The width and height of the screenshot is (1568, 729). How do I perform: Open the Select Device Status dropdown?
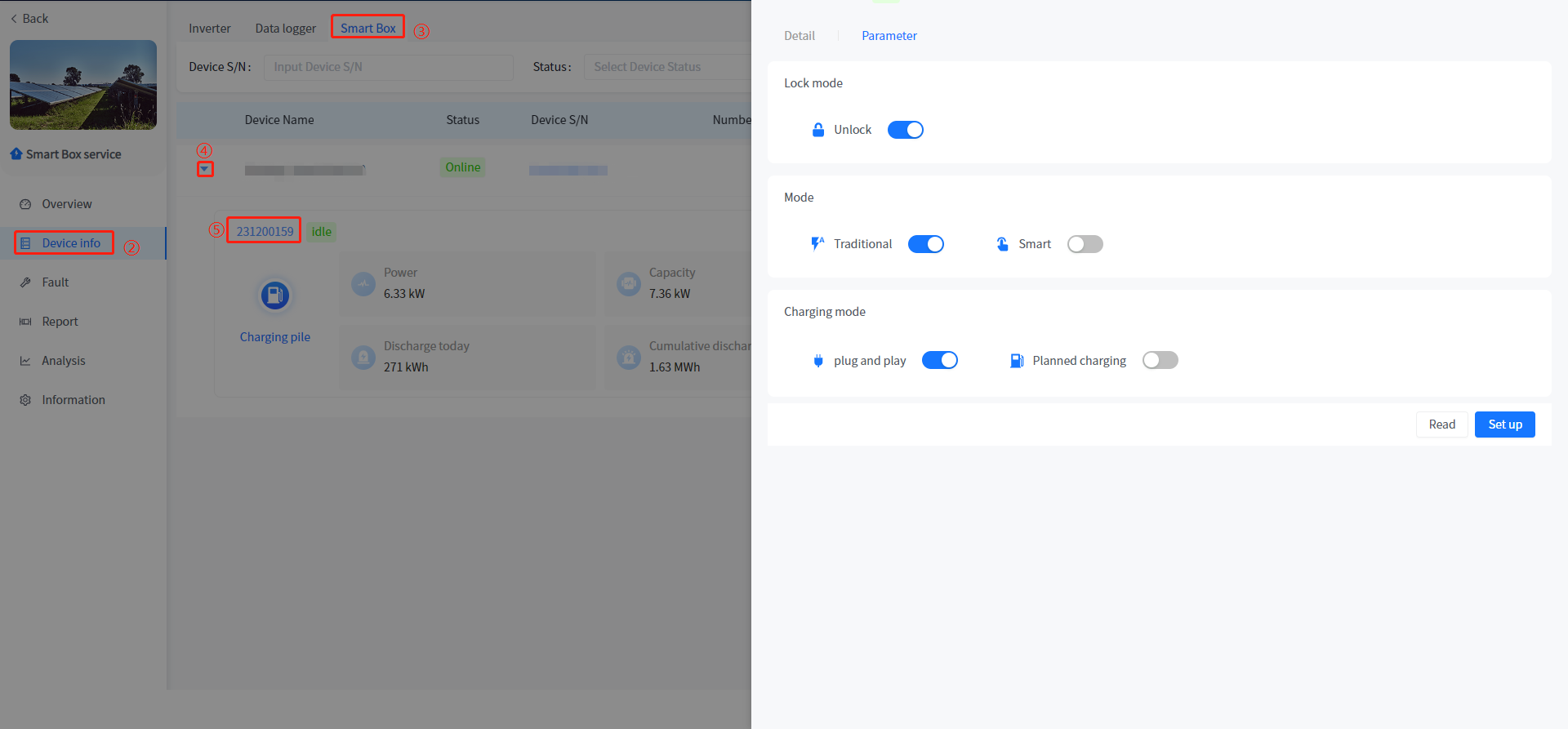[666, 67]
